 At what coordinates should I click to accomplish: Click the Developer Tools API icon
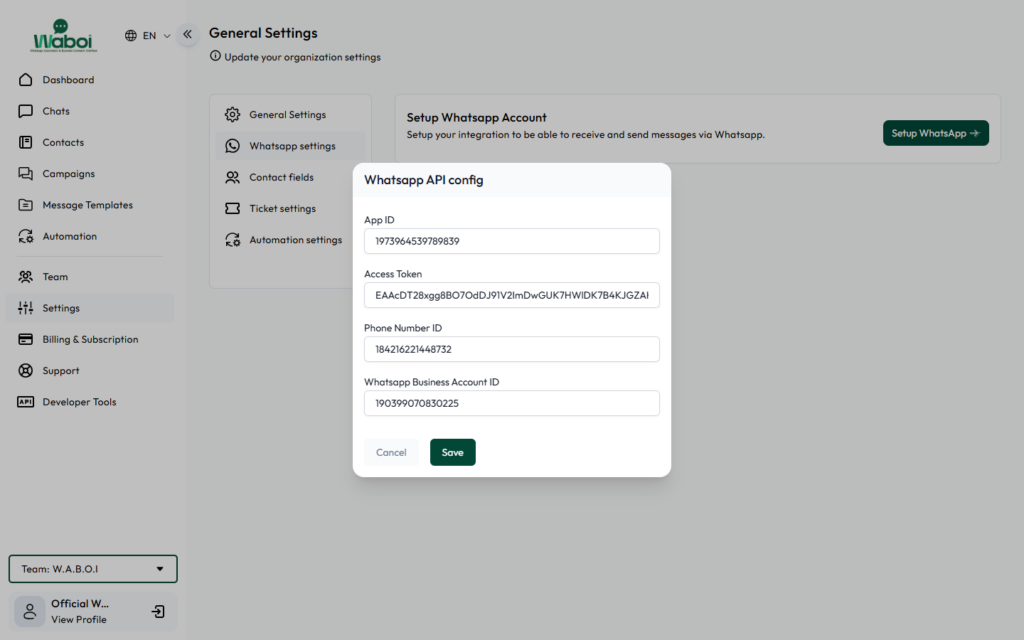point(25,402)
